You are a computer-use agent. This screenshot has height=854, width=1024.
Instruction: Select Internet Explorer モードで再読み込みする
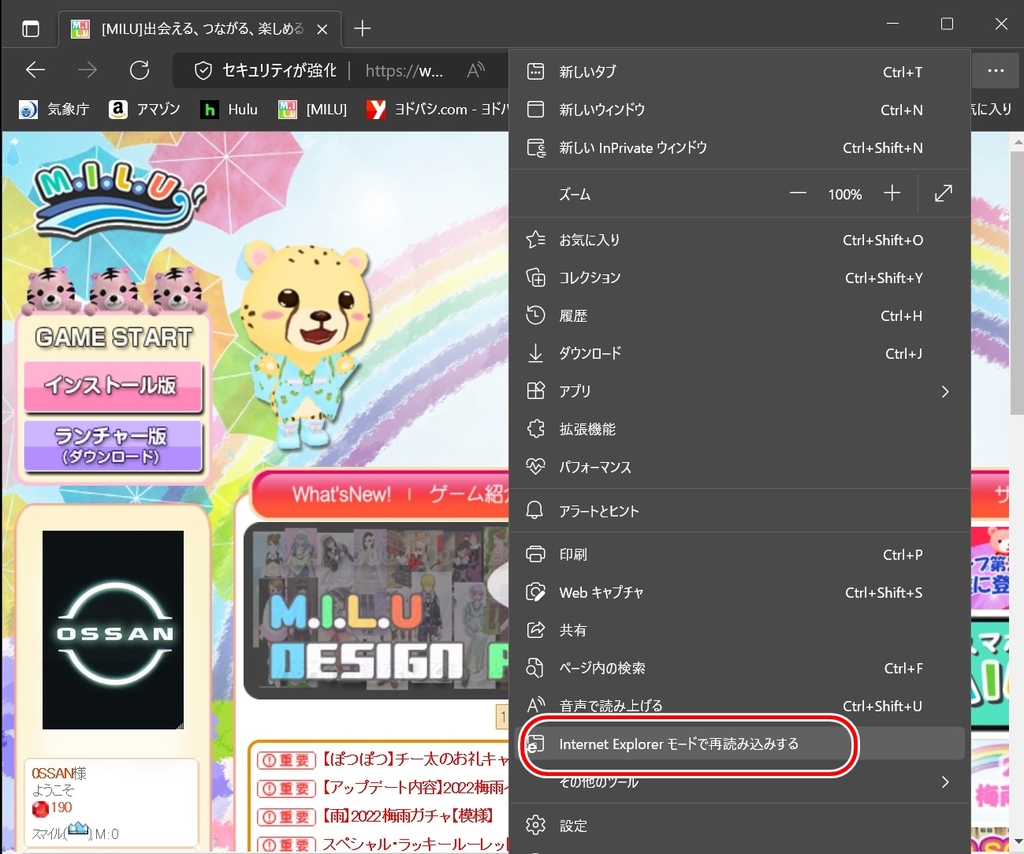click(x=679, y=744)
